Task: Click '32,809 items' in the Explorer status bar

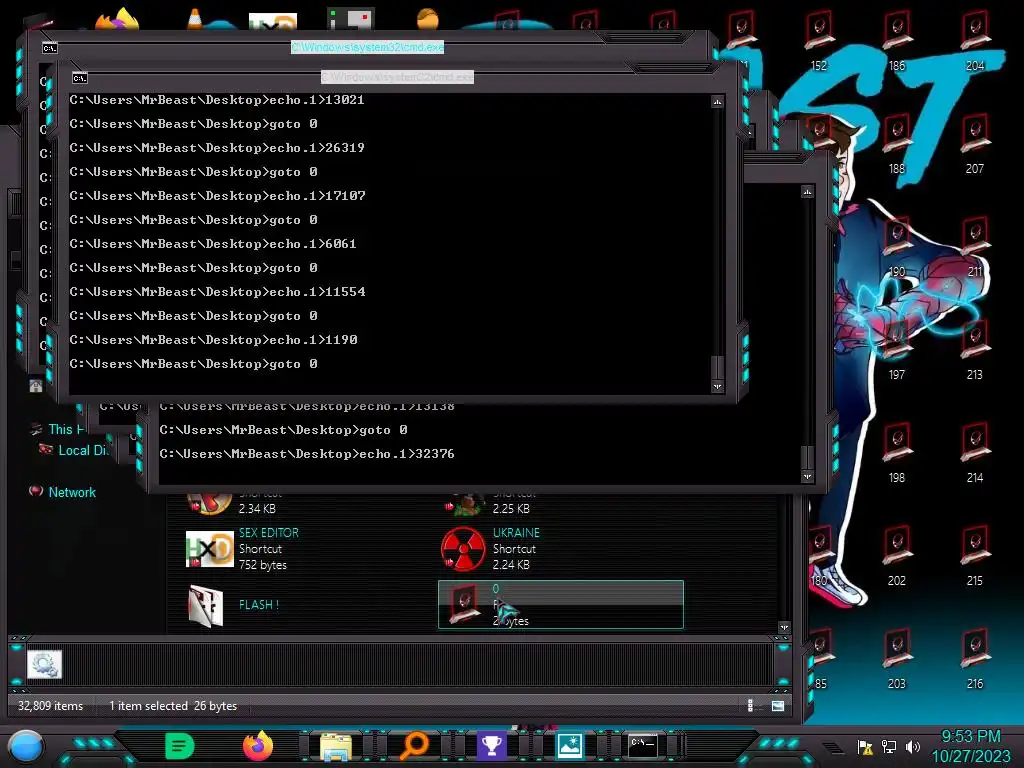Action: point(50,706)
